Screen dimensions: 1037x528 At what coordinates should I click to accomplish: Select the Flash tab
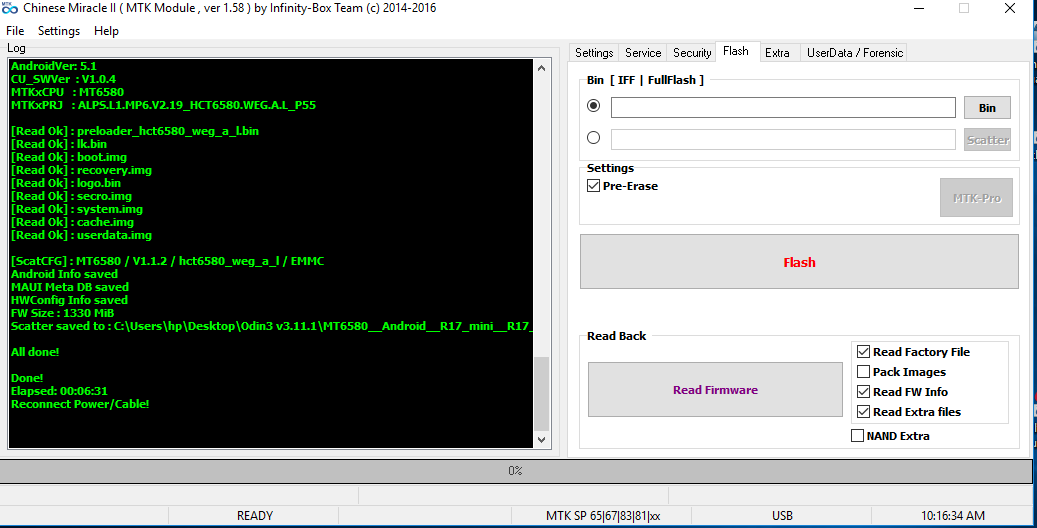click(735, 51)
